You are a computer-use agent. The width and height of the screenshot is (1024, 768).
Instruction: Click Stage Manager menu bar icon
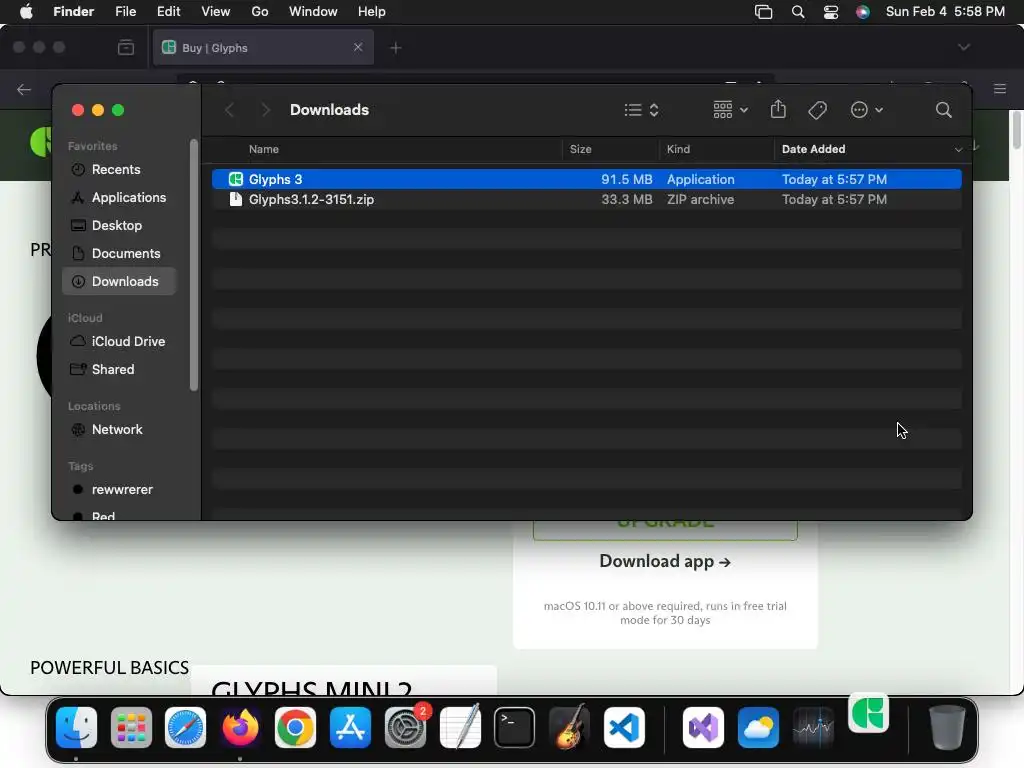763,12
